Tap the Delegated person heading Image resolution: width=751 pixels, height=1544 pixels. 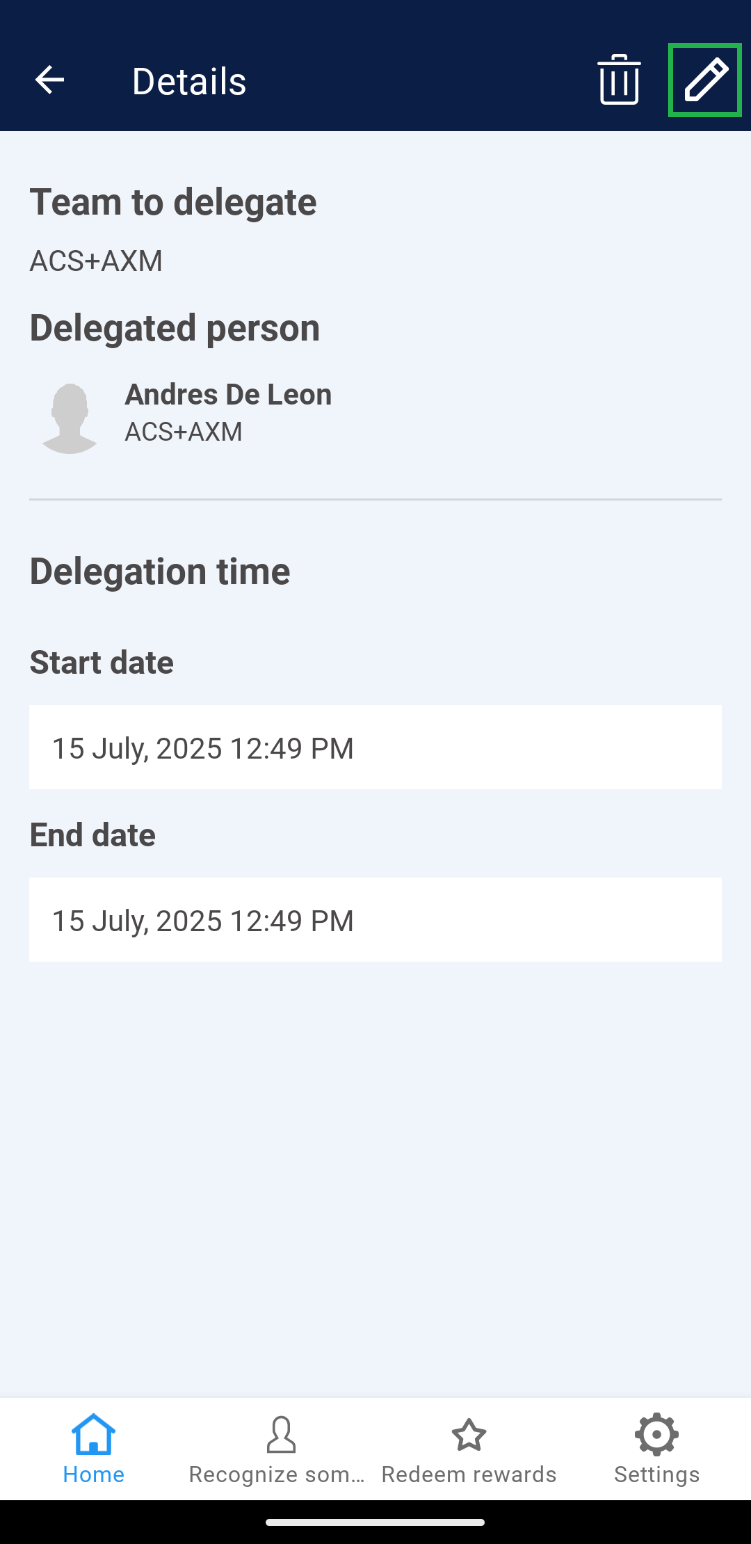pos(175,328)
